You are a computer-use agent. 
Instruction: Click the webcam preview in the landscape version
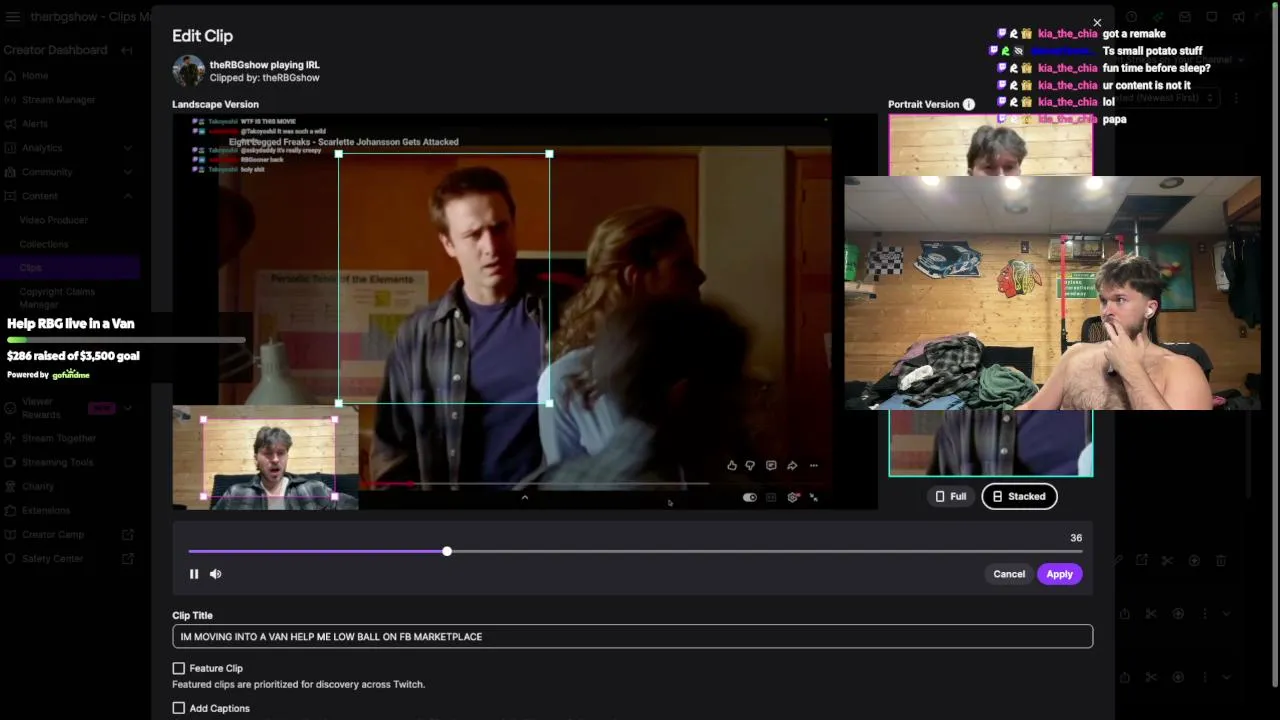[266, 459]
